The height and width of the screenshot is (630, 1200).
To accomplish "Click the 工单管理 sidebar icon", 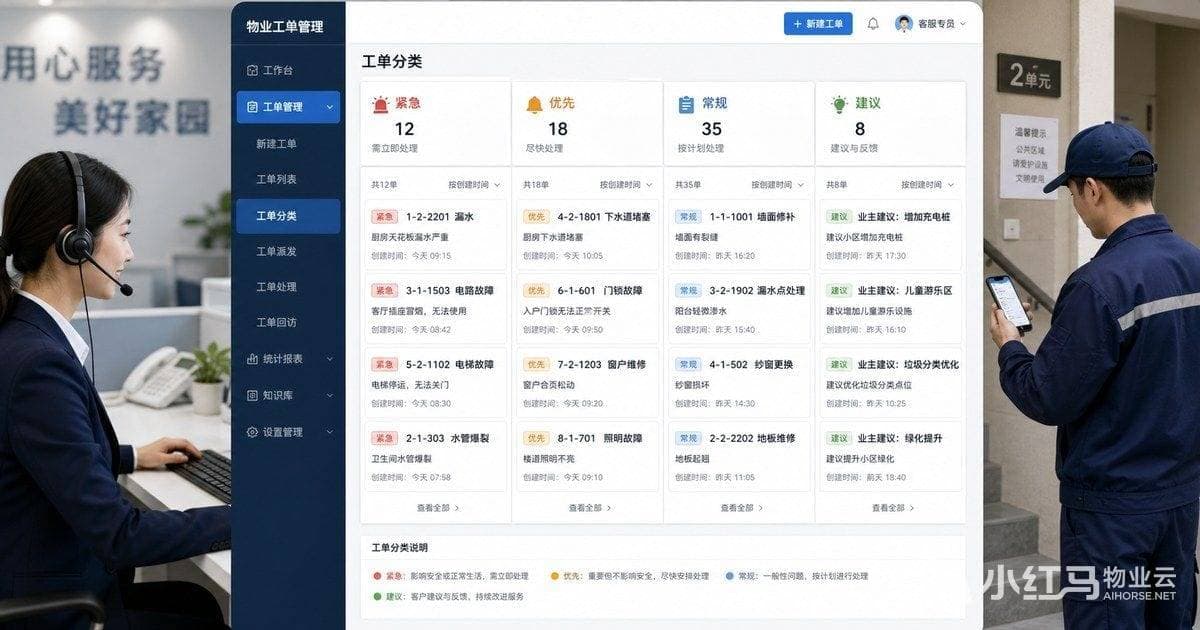I will [x=252, y=107].
